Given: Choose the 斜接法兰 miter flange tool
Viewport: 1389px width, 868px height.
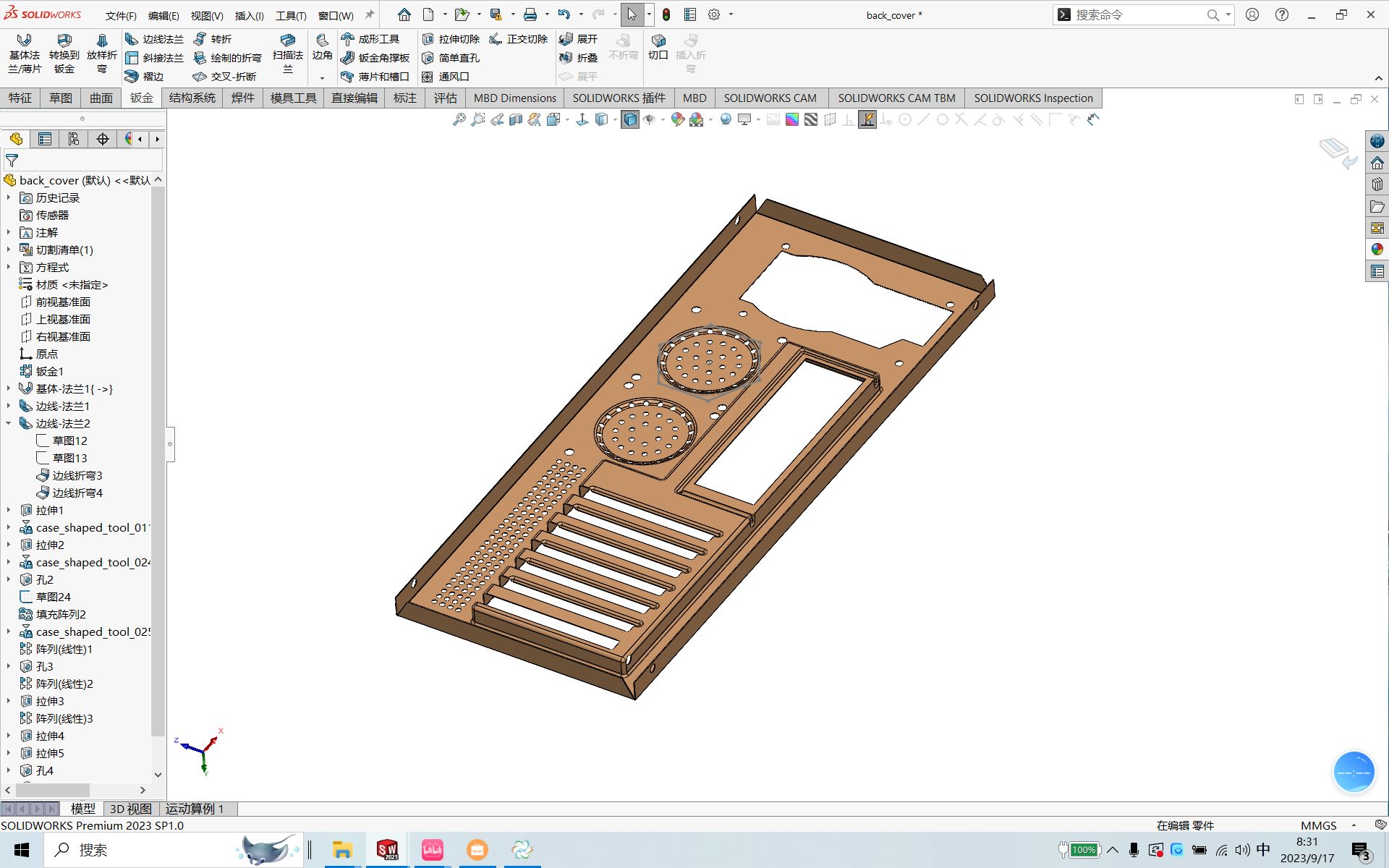Looking at the screenshot, I should point(154,58).
